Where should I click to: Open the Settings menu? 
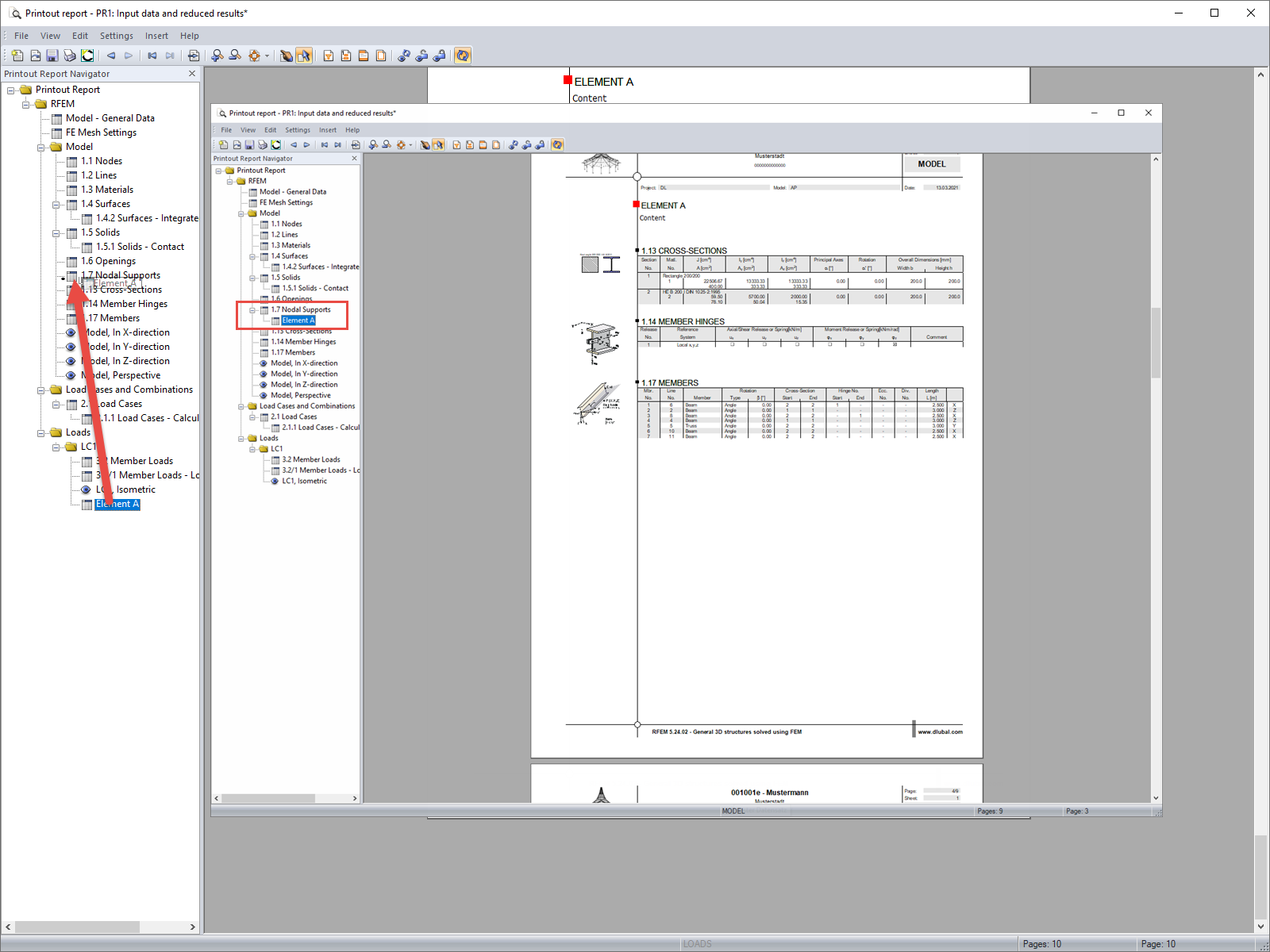[117, 36]
